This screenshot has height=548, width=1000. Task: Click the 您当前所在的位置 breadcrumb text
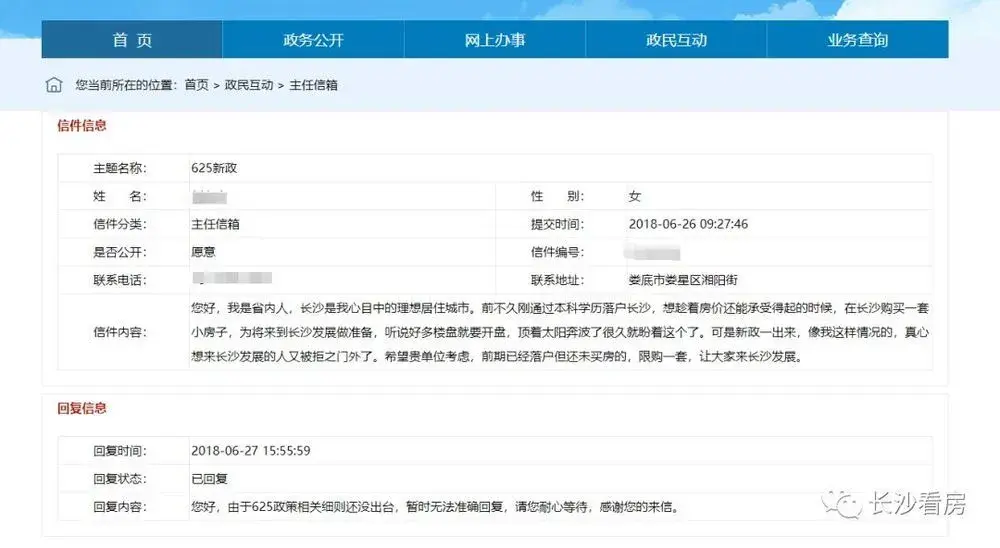pos(126,85)
